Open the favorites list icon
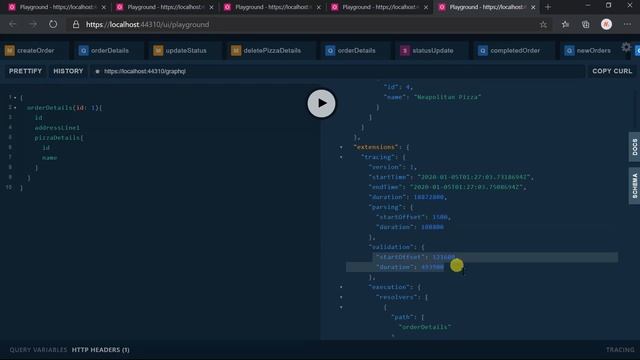The height and width of the screenshot is (360, 640). coord(565,24)
